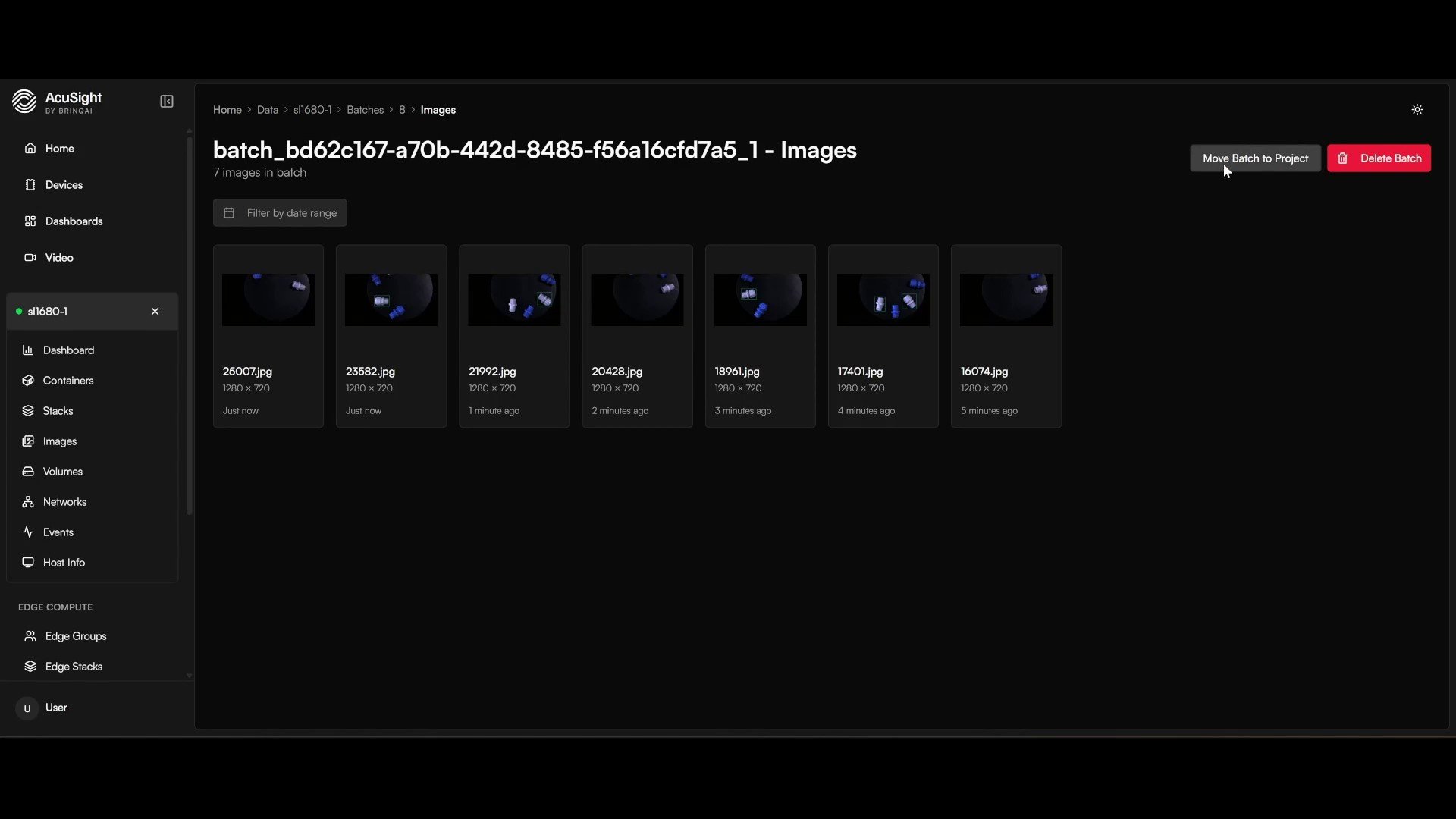Image resolution: width=1456 pixels, height=819 pixels.
Task: Go to Data breadcrumb link
Action: (x=268, y=110)
